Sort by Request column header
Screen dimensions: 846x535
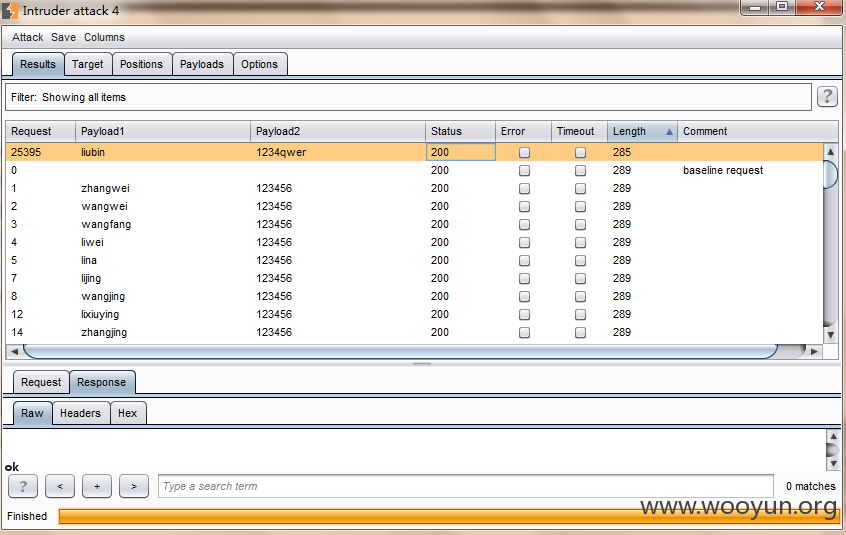point(40,132)
